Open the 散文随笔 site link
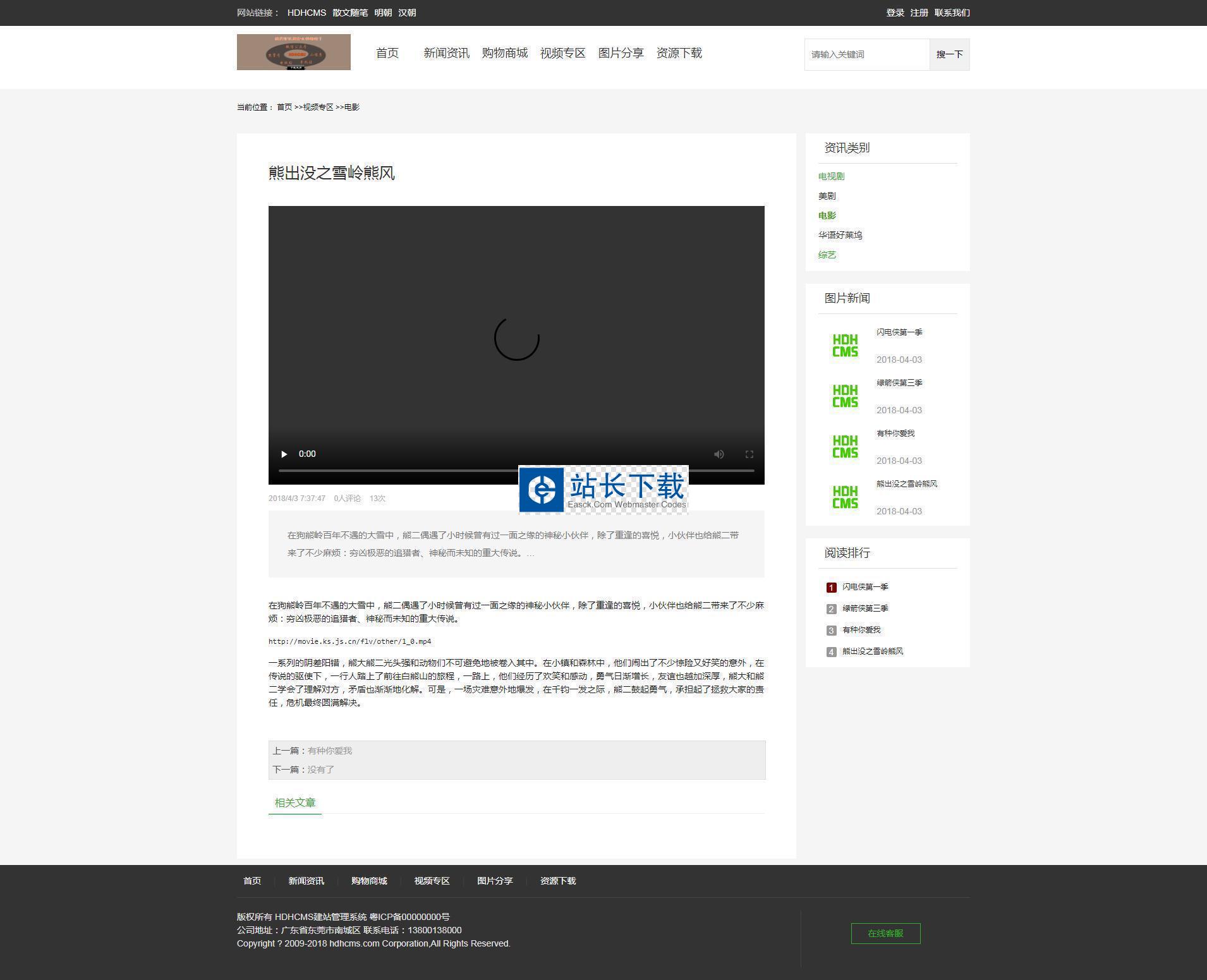The height and width of the screenshot is (980, 1207). click(x=350, y=13)
